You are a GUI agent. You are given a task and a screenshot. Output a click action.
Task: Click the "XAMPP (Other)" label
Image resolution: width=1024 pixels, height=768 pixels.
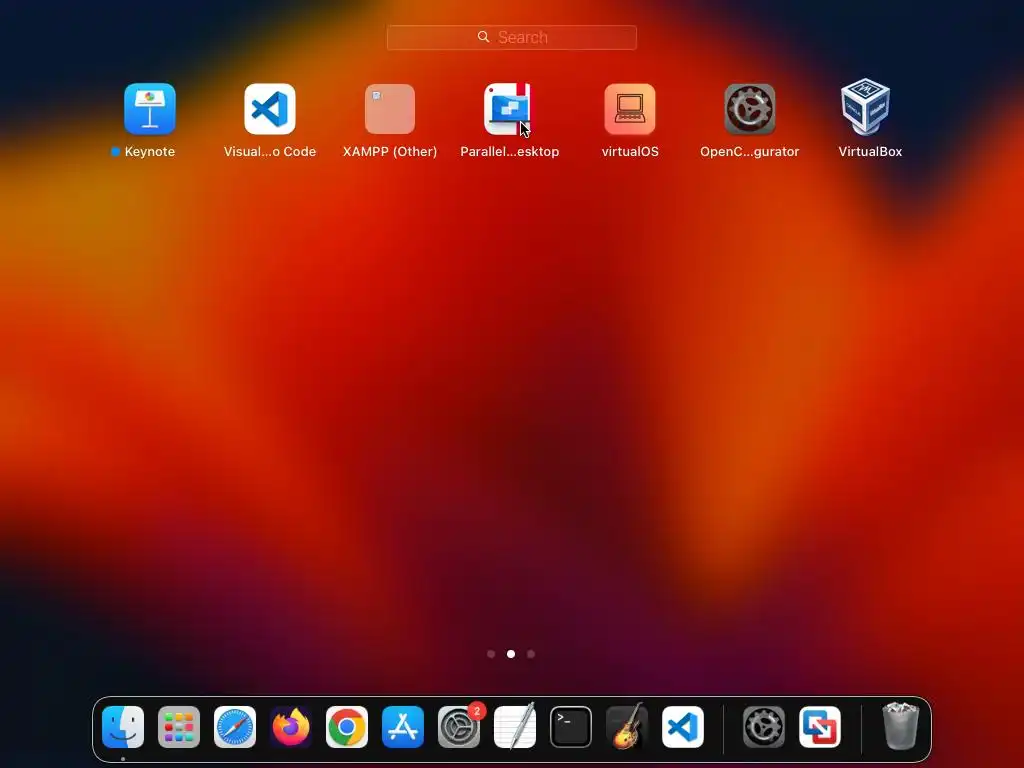(390, 152)
